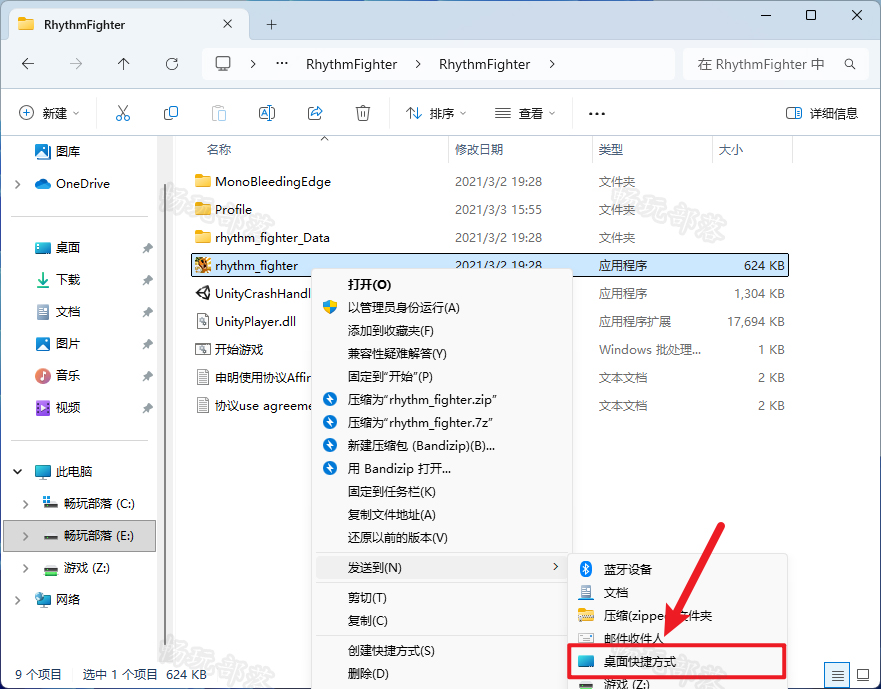Switch to details list view icon in status bar
The width and height of the screenshot is (881, 689).
point(838,674)
